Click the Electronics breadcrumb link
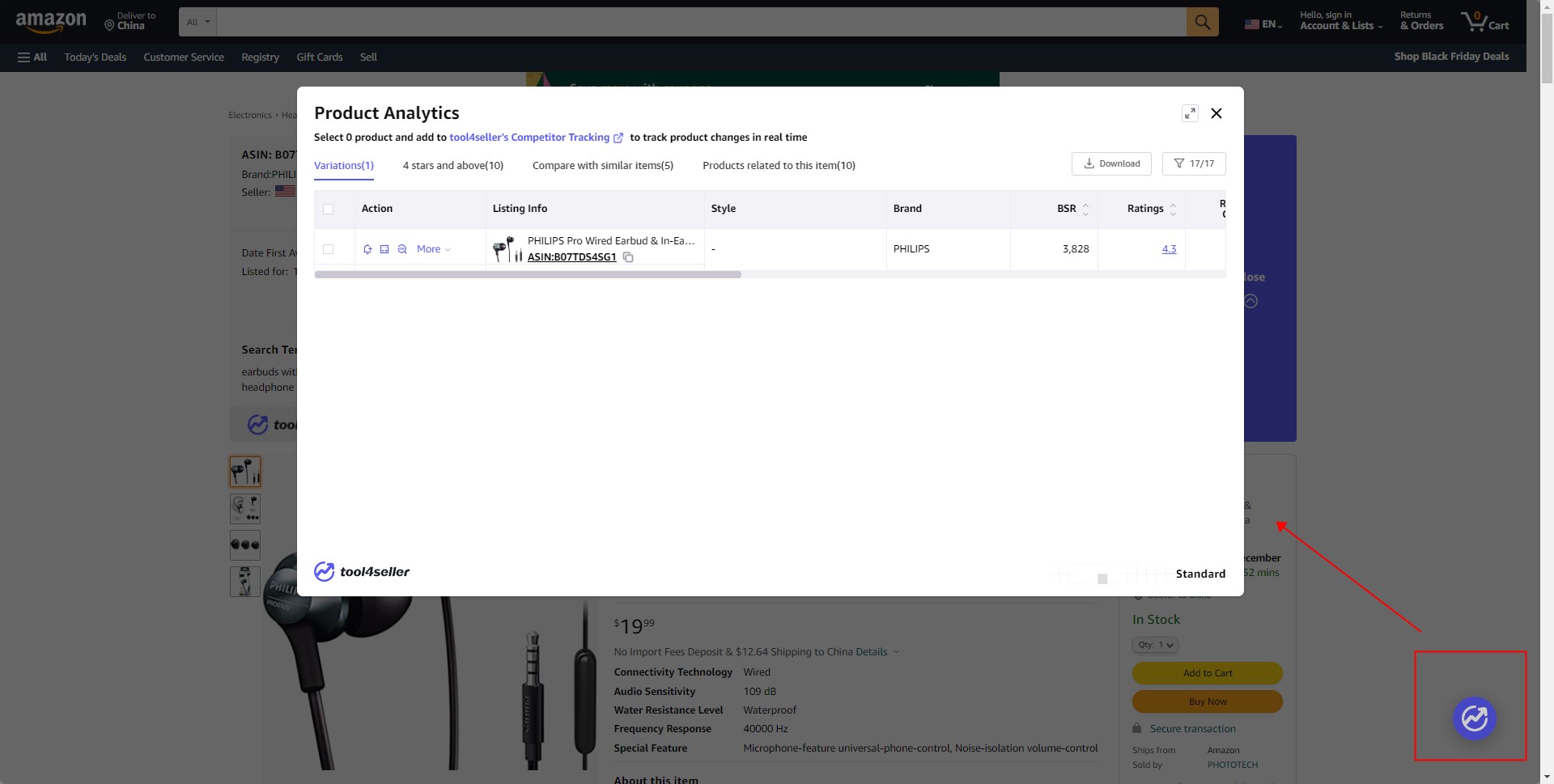The image size is (1554, 784). pos(250,115)
